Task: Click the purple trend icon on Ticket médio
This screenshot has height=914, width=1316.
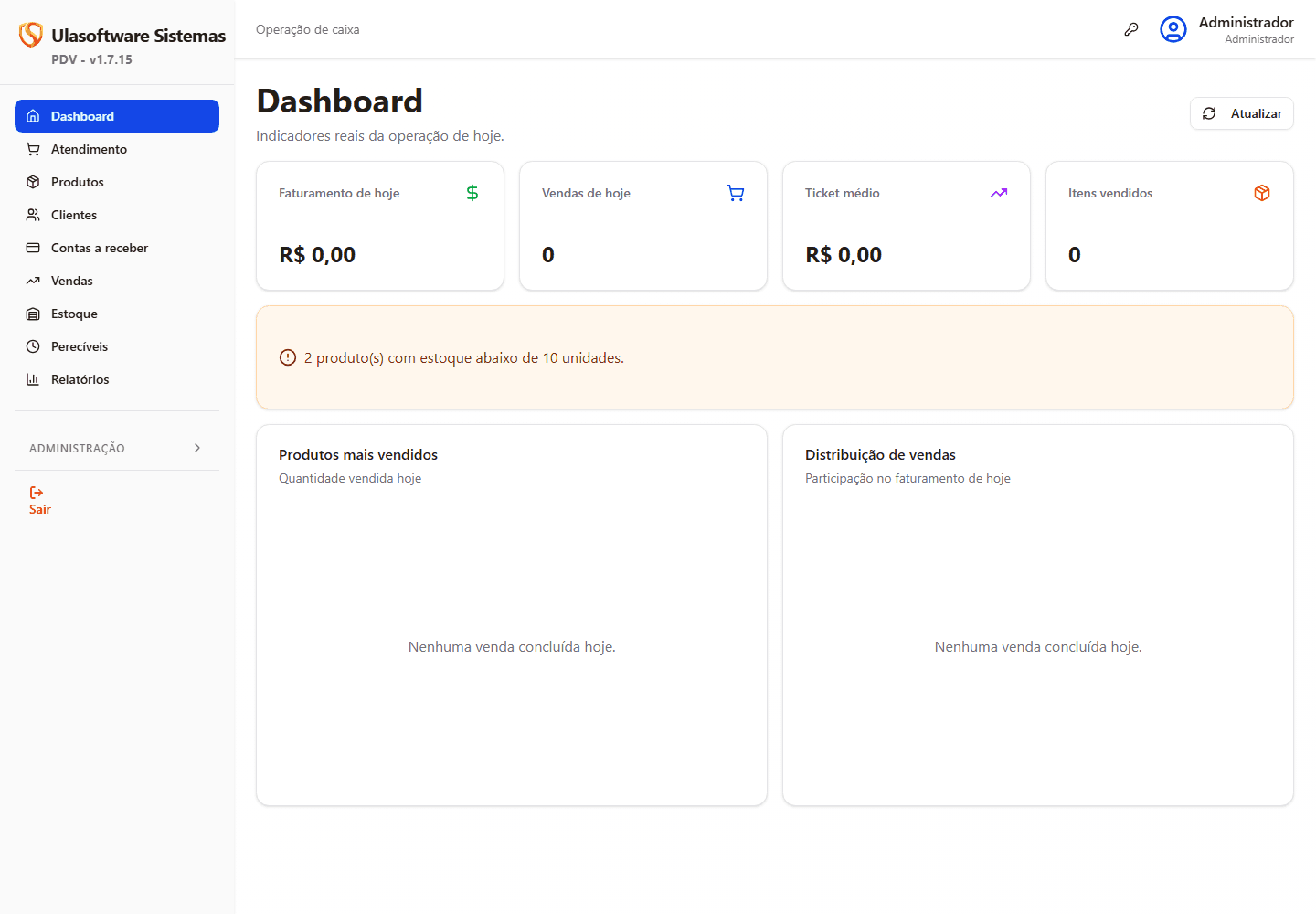Action: pyautogui.click(x=999, y=193)
